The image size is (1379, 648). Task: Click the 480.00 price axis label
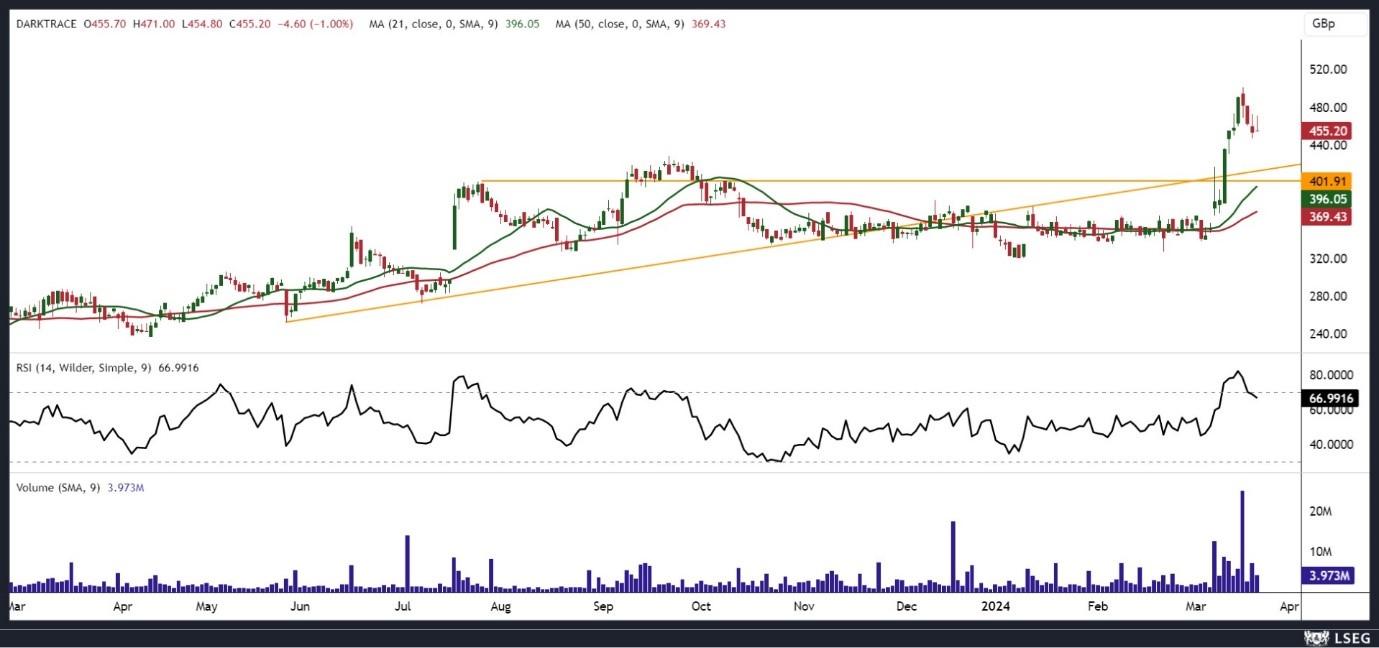tap(1328, 108)
